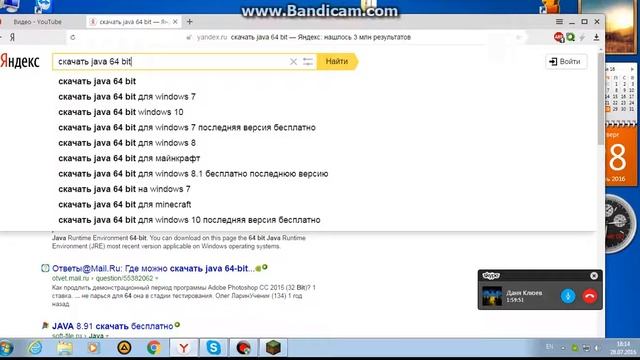Click the green magnifier extension icon
640x360 pixels.
click(x=570, y=37)
